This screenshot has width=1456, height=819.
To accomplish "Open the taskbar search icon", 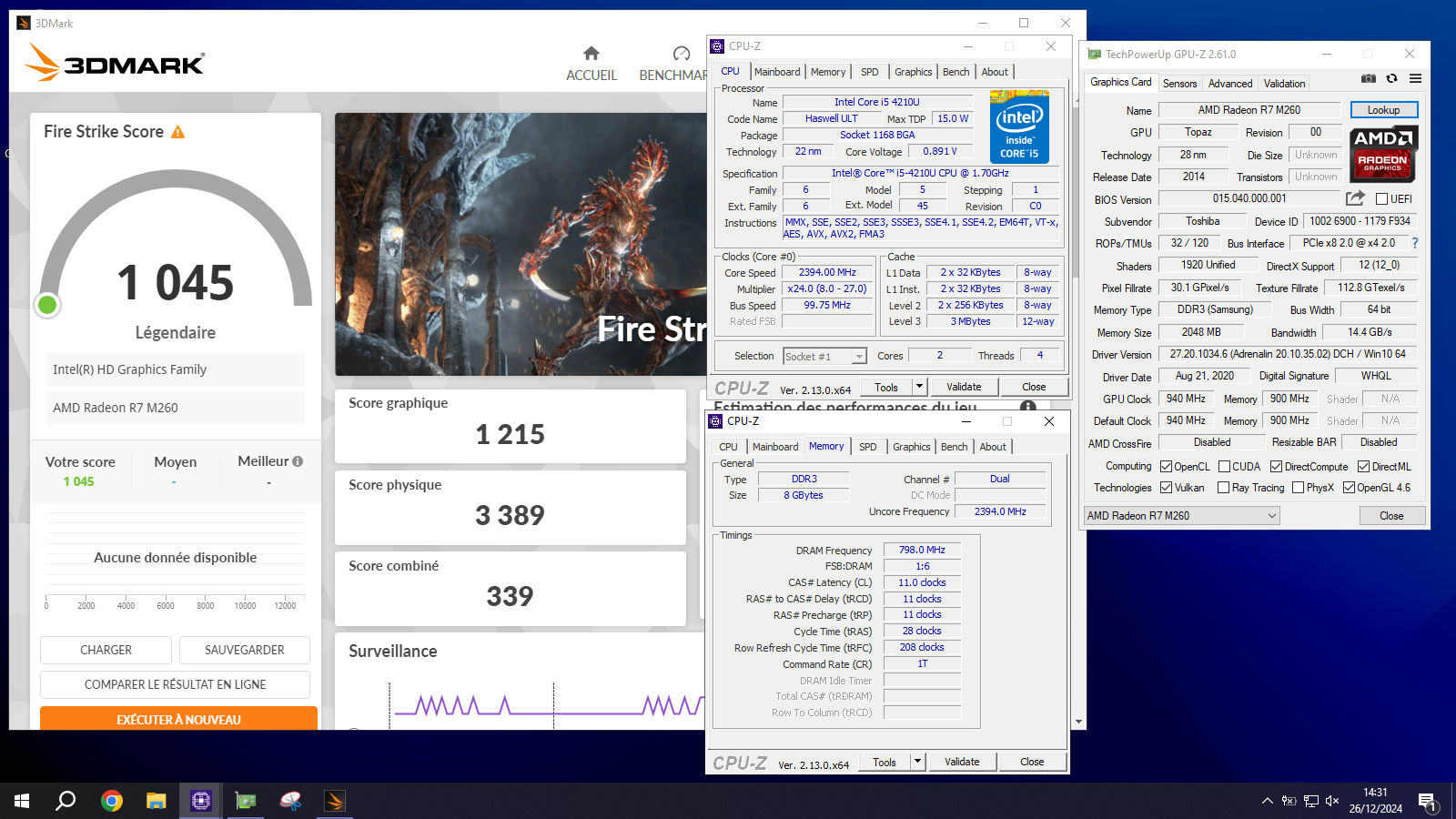I will [66, 801].
